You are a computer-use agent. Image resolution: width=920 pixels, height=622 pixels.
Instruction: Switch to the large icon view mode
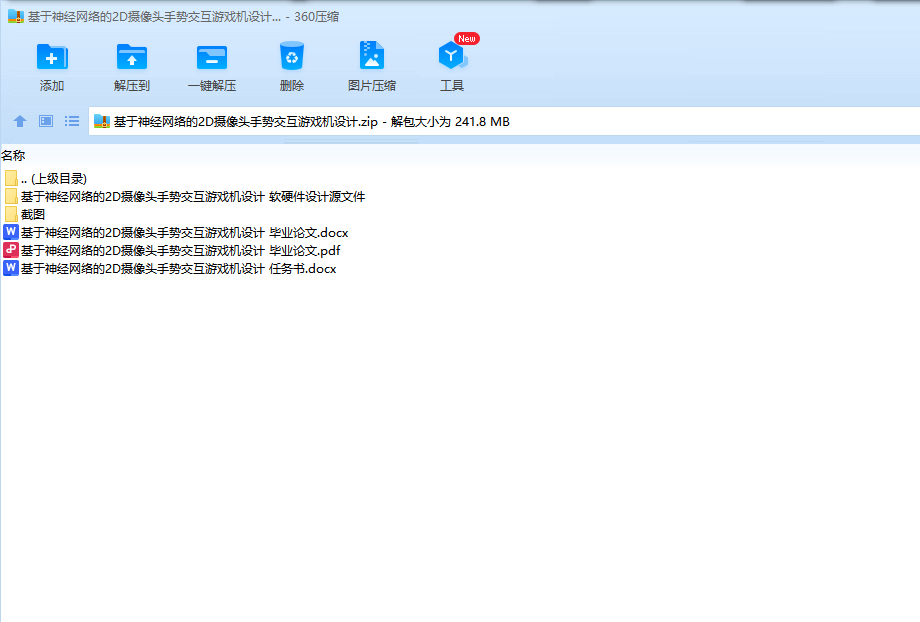46,121
